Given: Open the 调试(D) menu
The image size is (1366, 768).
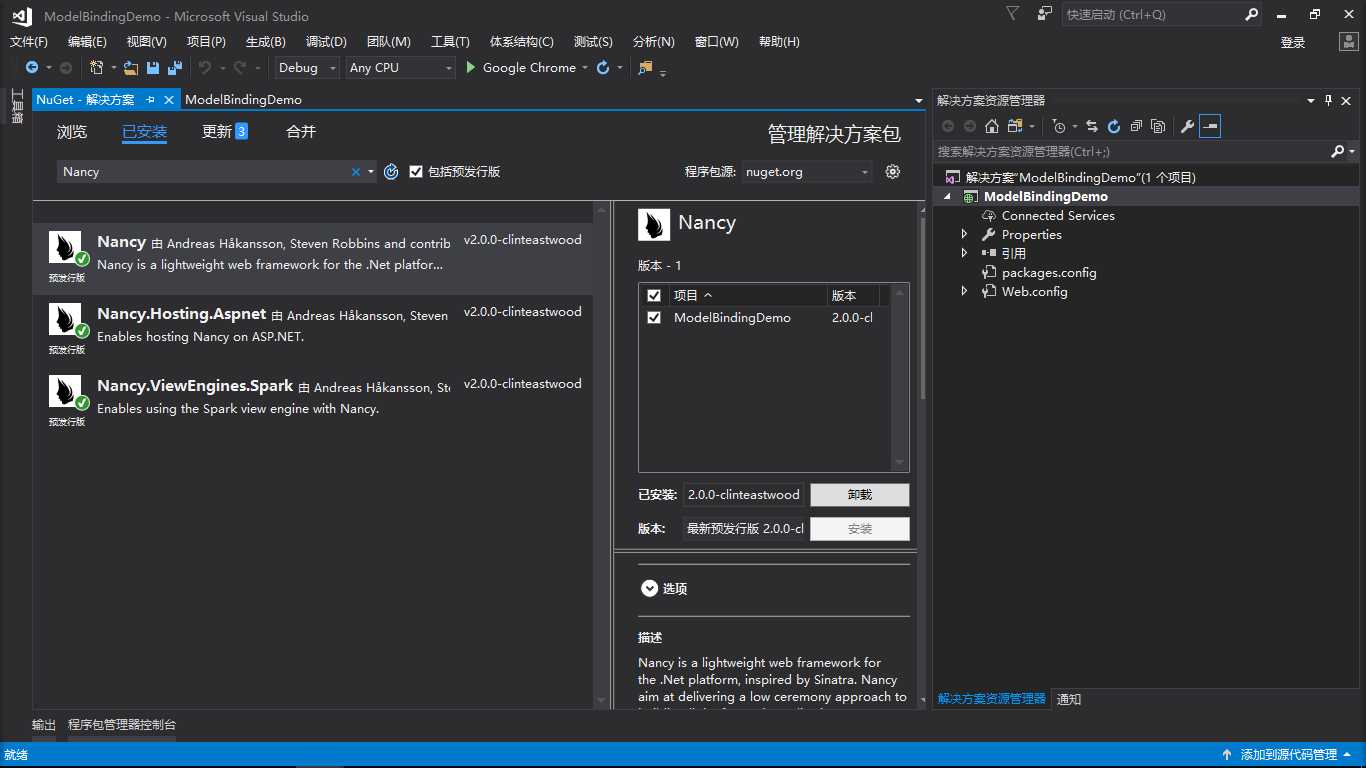Looking at the screenshot, I should (x=326, y=42).
